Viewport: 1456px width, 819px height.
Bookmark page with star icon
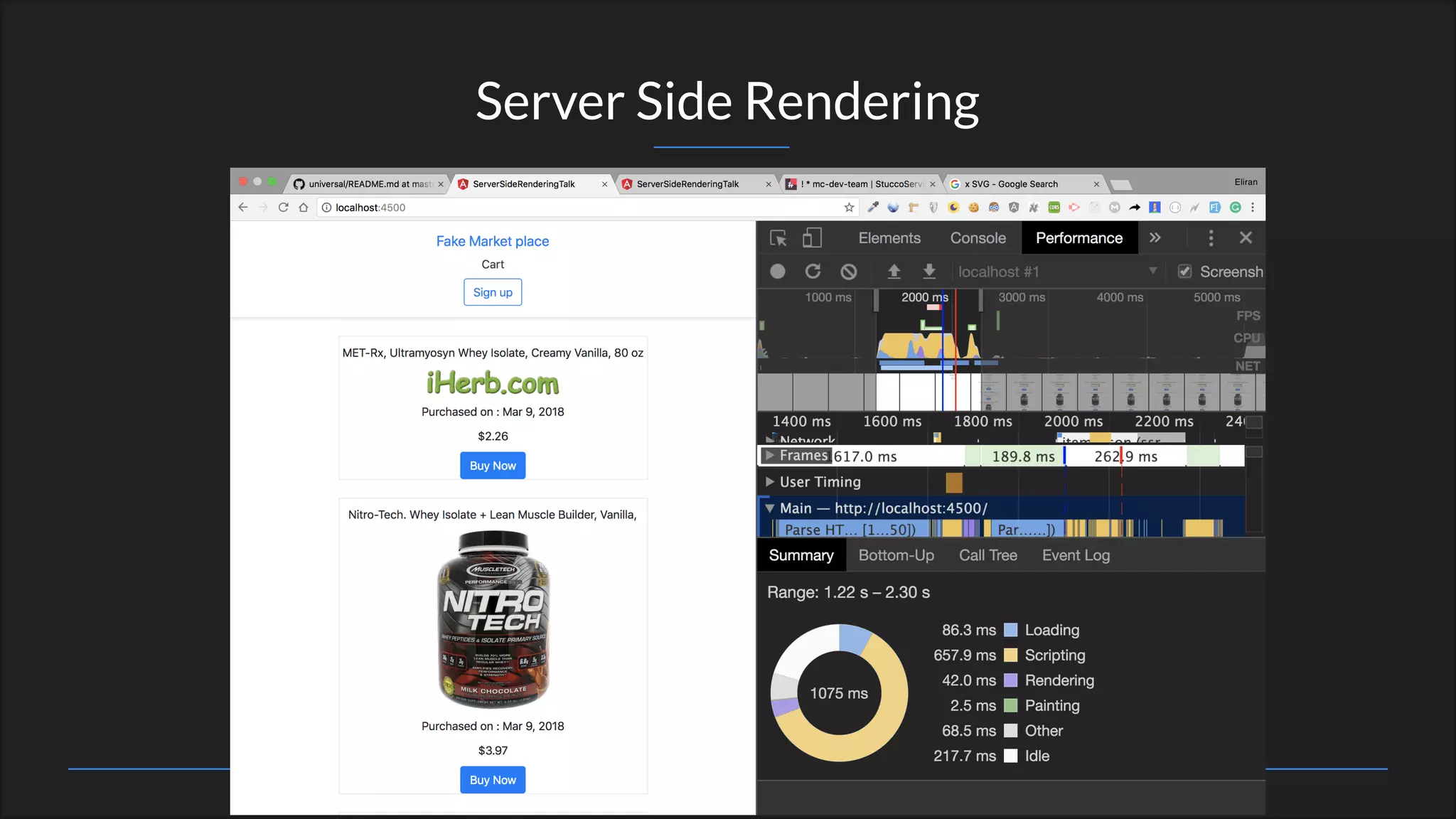tap(849, 208)
